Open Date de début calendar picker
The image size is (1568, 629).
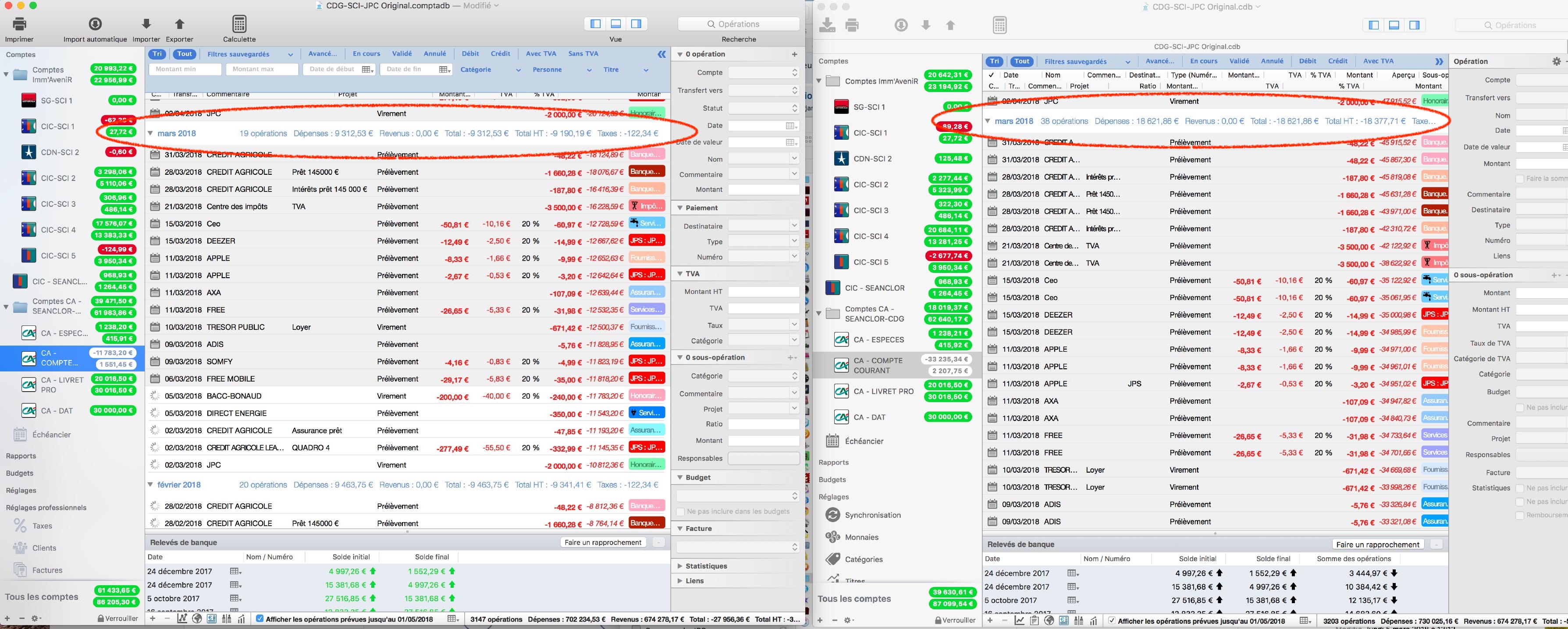368,70
